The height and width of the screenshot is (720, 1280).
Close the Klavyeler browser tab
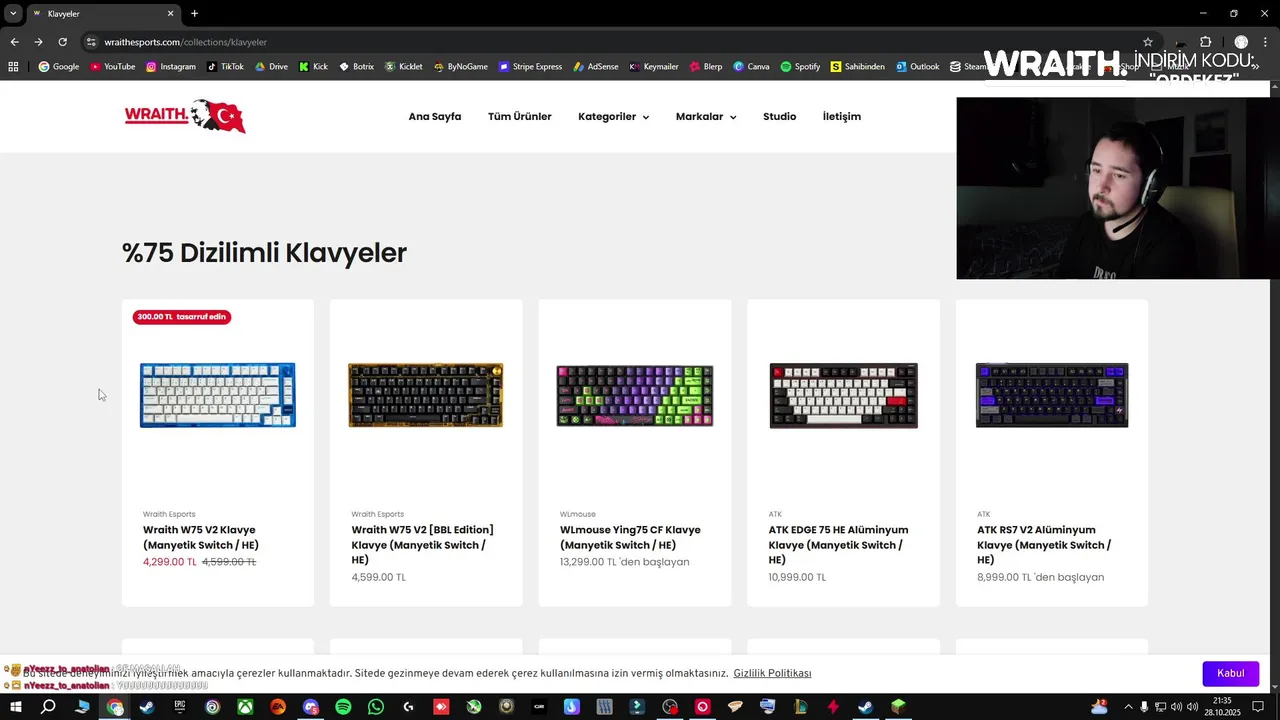[170, 14]
